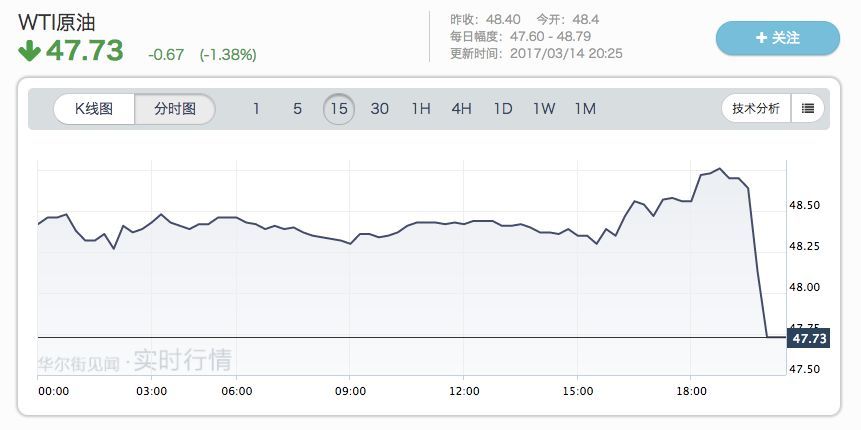Click the 09:00 marker on the time axis
The height and width of the screenshot is (430, 861).
(x=350, y=391)
